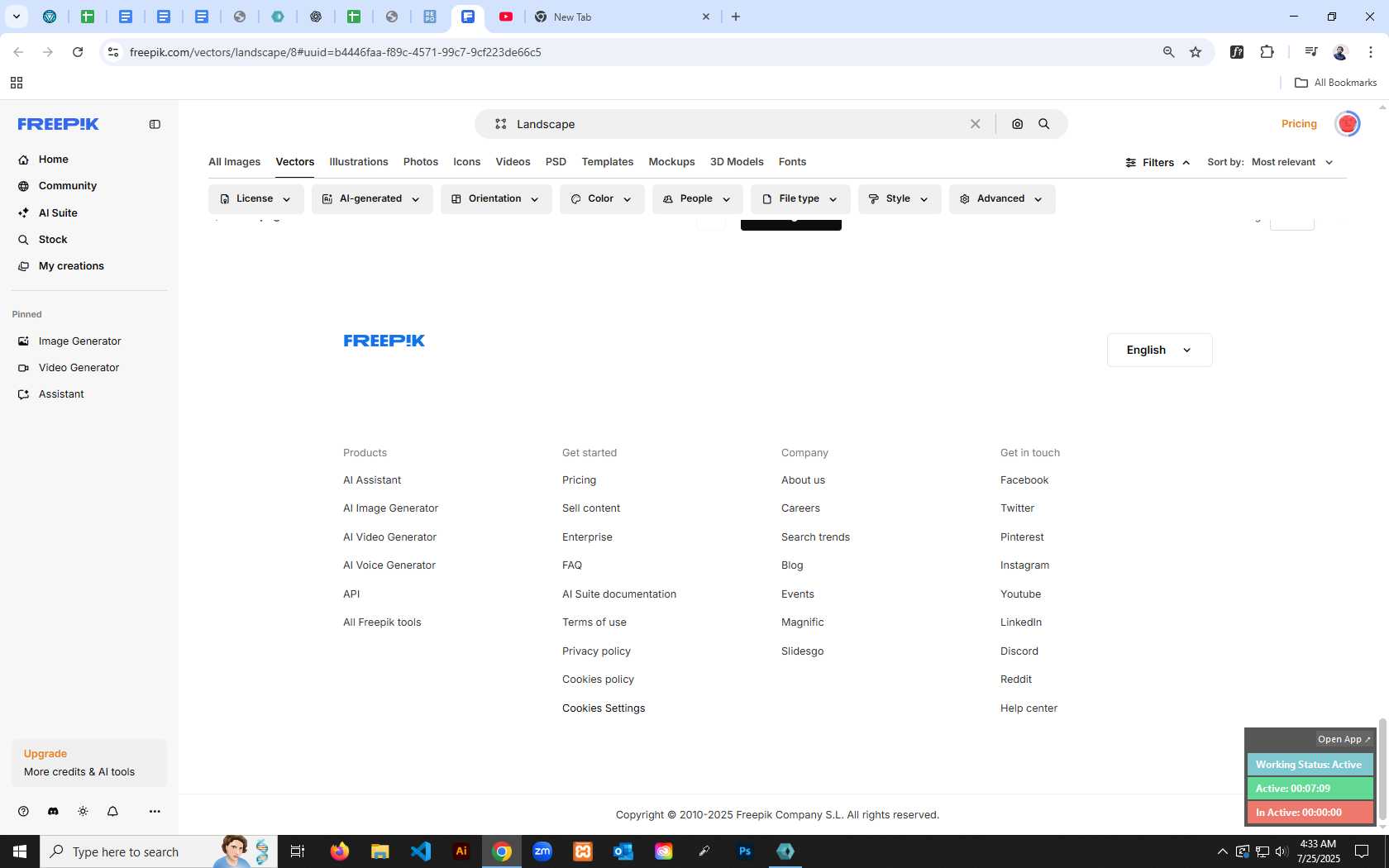Open the Chrome three-dot menu
1389x868 pixels.
click(1371, 52)
